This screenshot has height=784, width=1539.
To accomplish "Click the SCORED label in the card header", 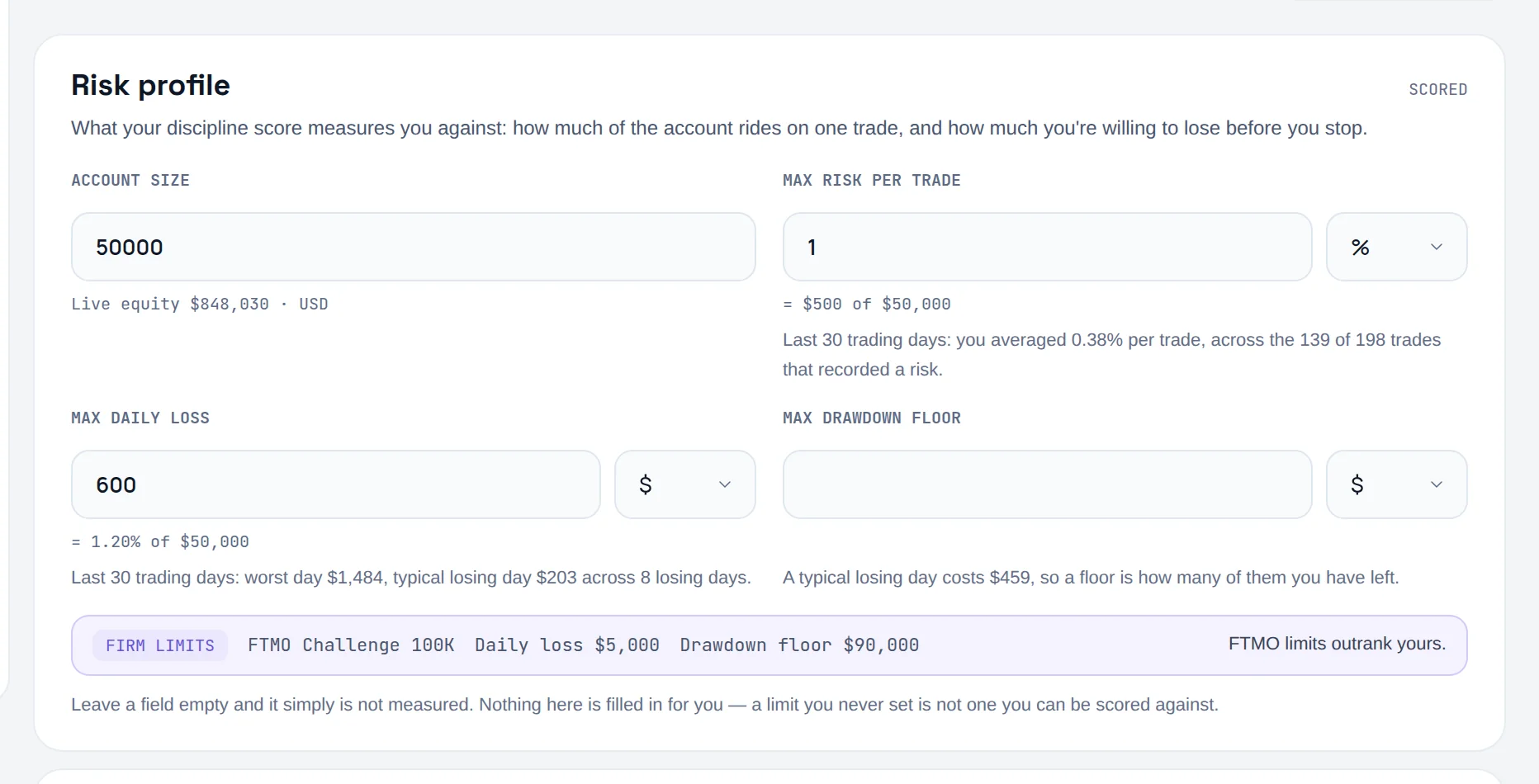I will (1437, 89).
